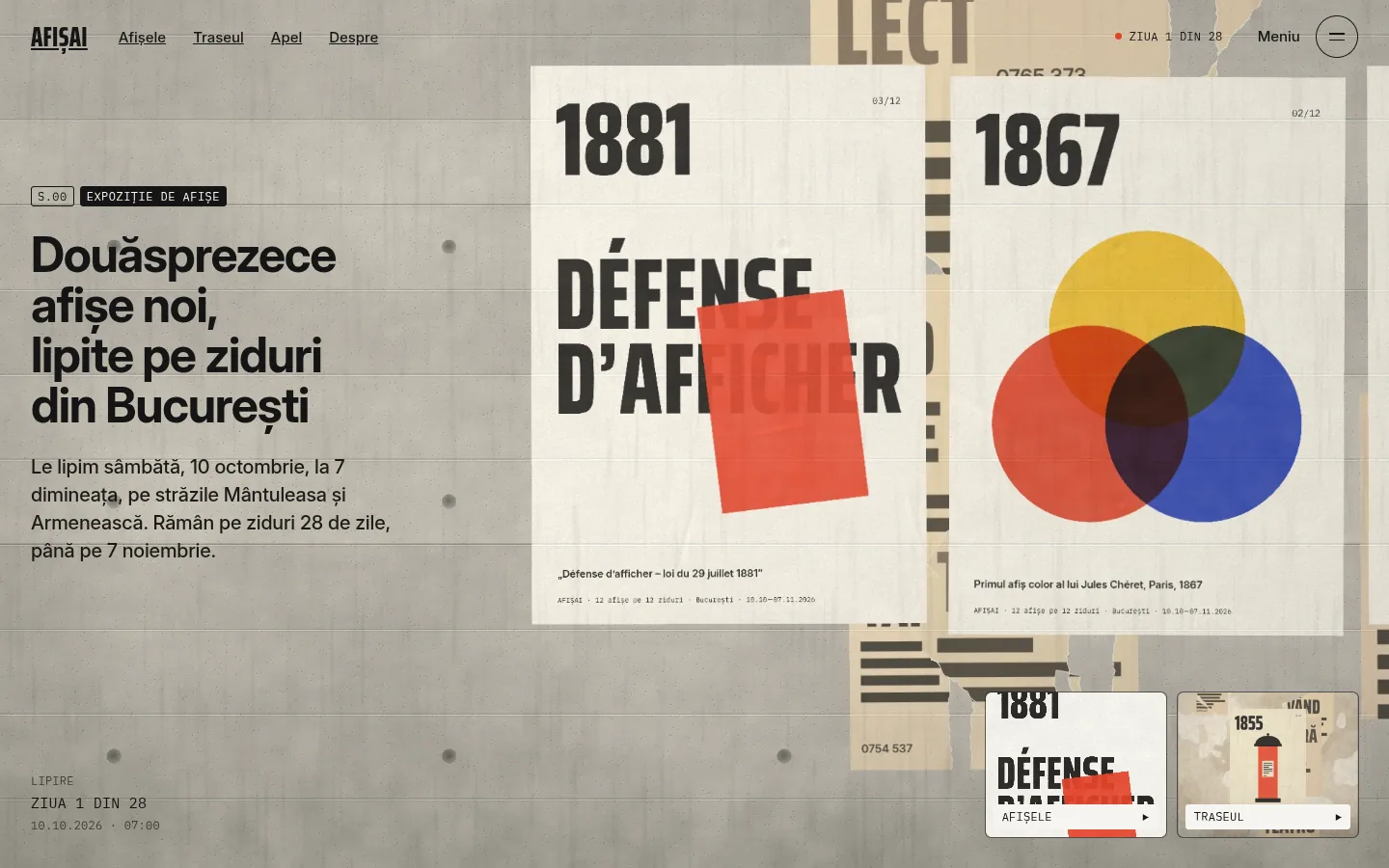Open the Afișele nav link
Image resolution: width=1389 pixels, height=868 pixels.
pos(142,38)
